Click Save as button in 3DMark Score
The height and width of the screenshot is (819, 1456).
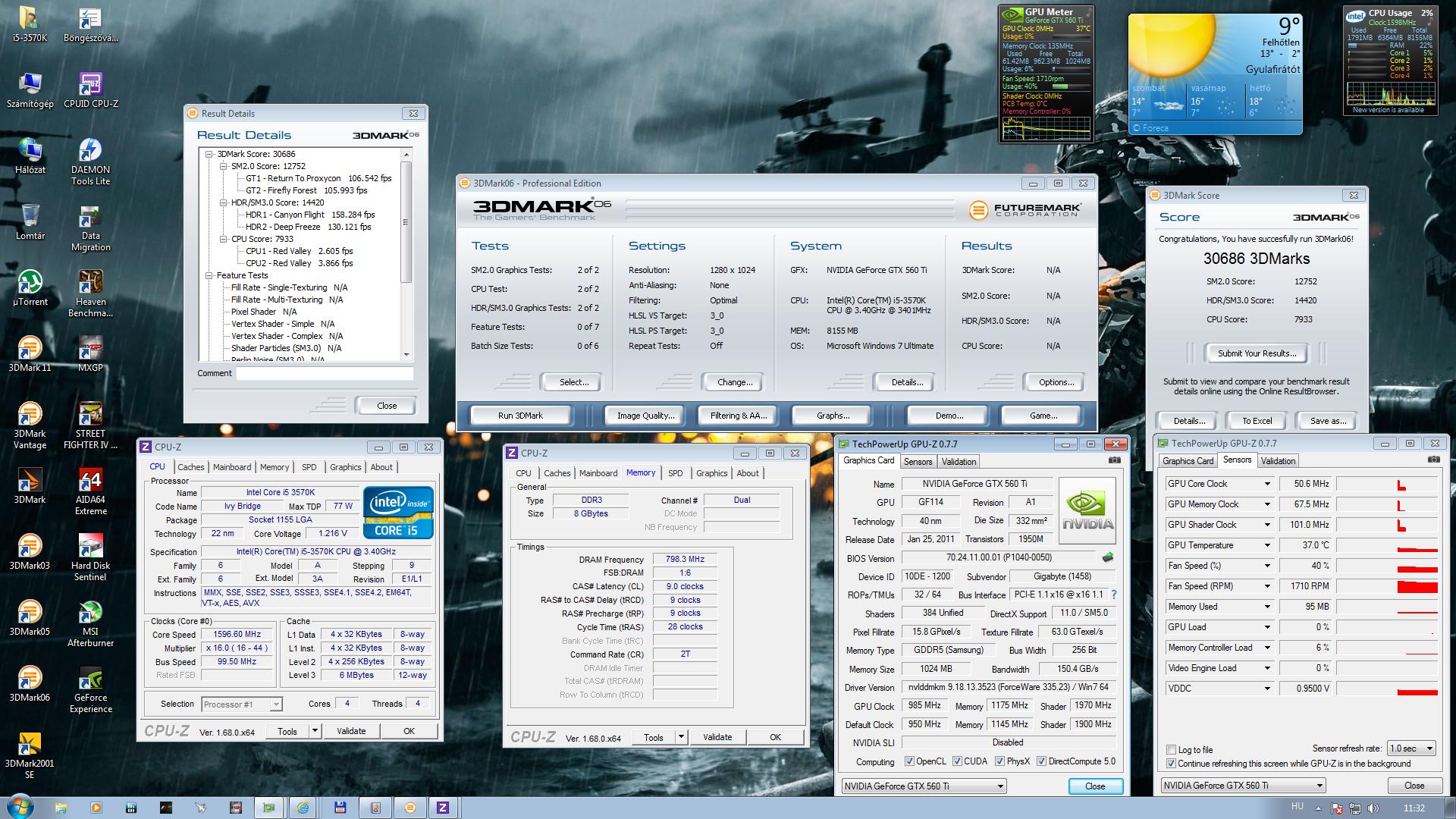click(x=1328, y=421)
